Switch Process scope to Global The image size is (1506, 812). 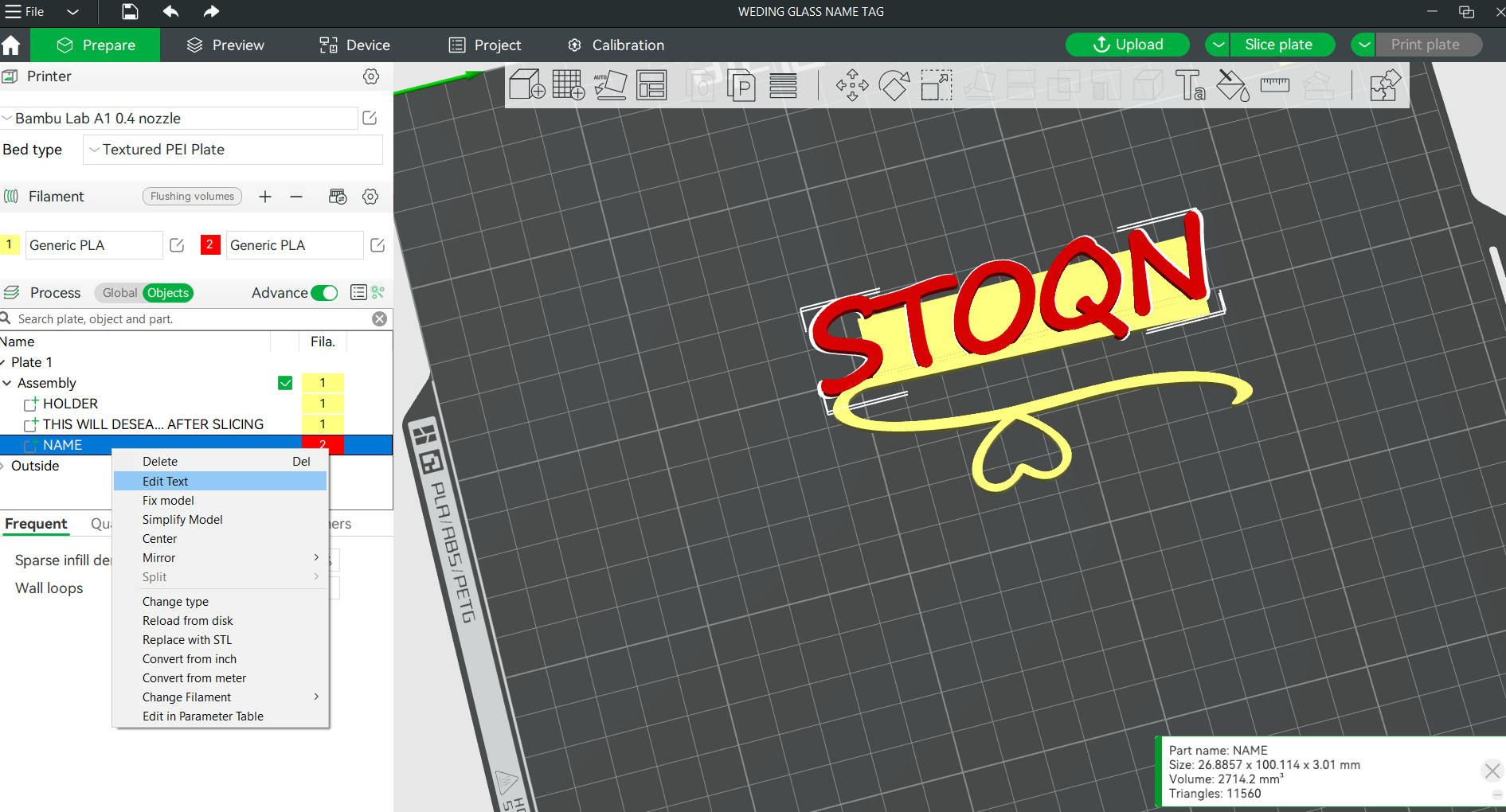pos(119,293)
